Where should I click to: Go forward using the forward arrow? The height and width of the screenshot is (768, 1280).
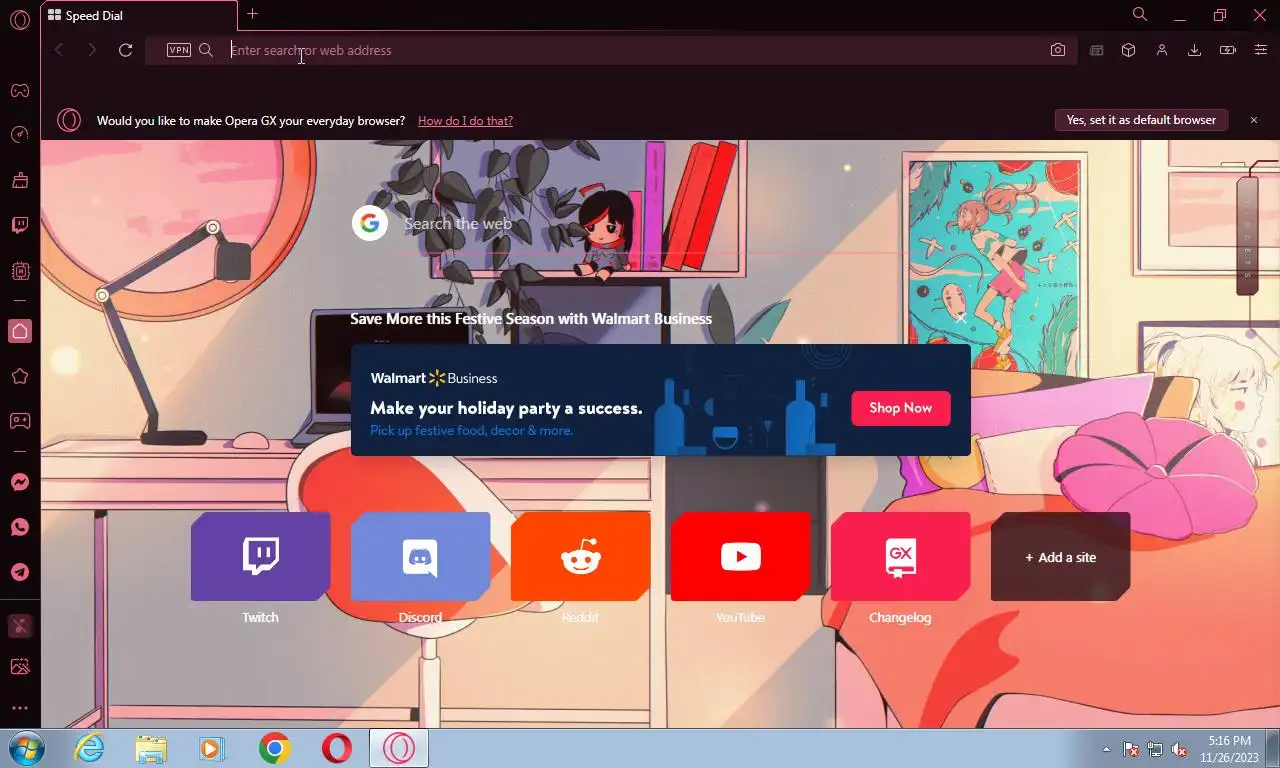pyautogui.click(x=92, y=50)
